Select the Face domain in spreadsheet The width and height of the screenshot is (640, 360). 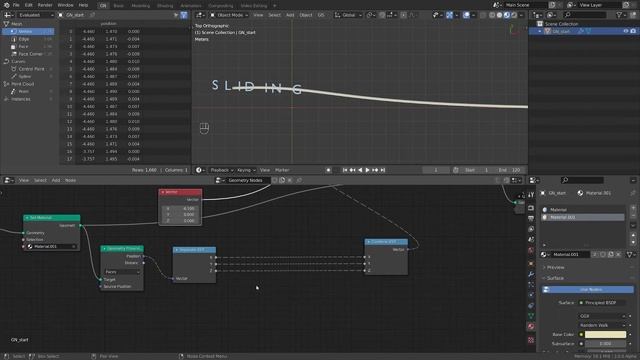29,47
